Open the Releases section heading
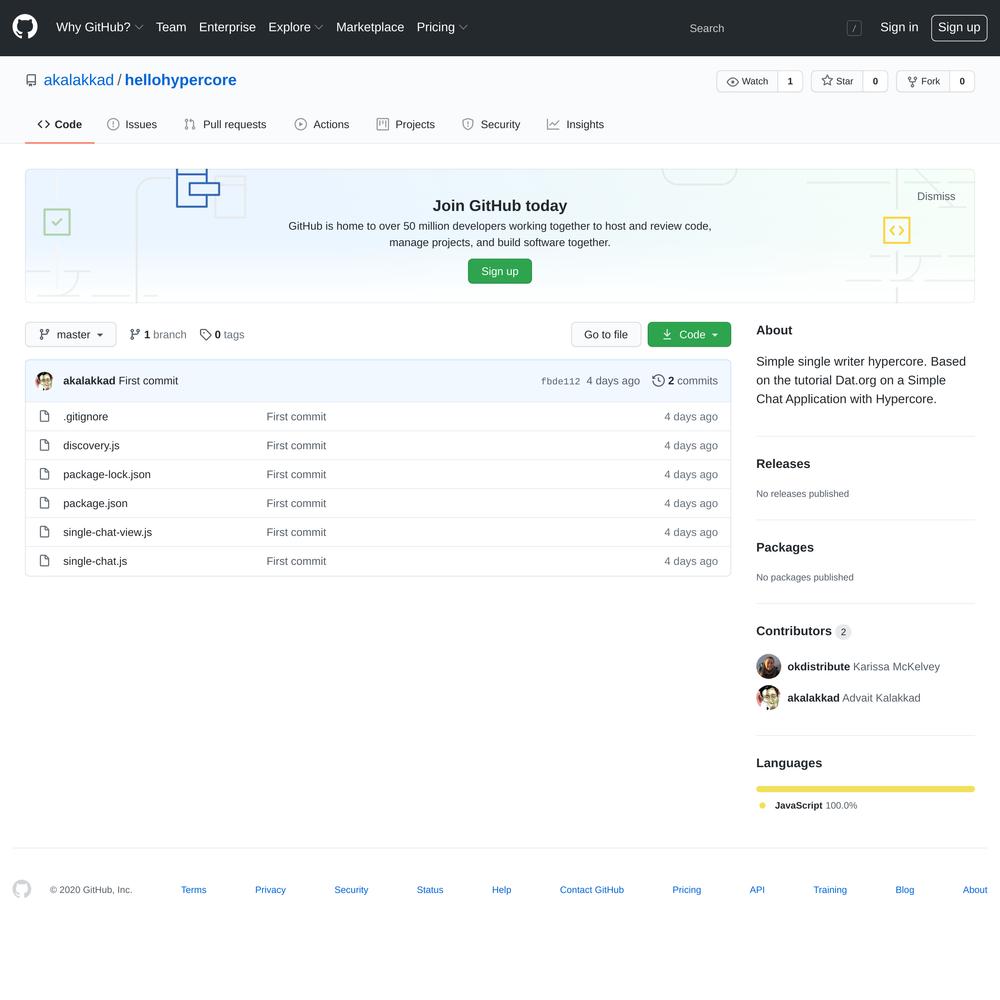The height and width of the screenshot is (1000, 1000). (783, 464)
